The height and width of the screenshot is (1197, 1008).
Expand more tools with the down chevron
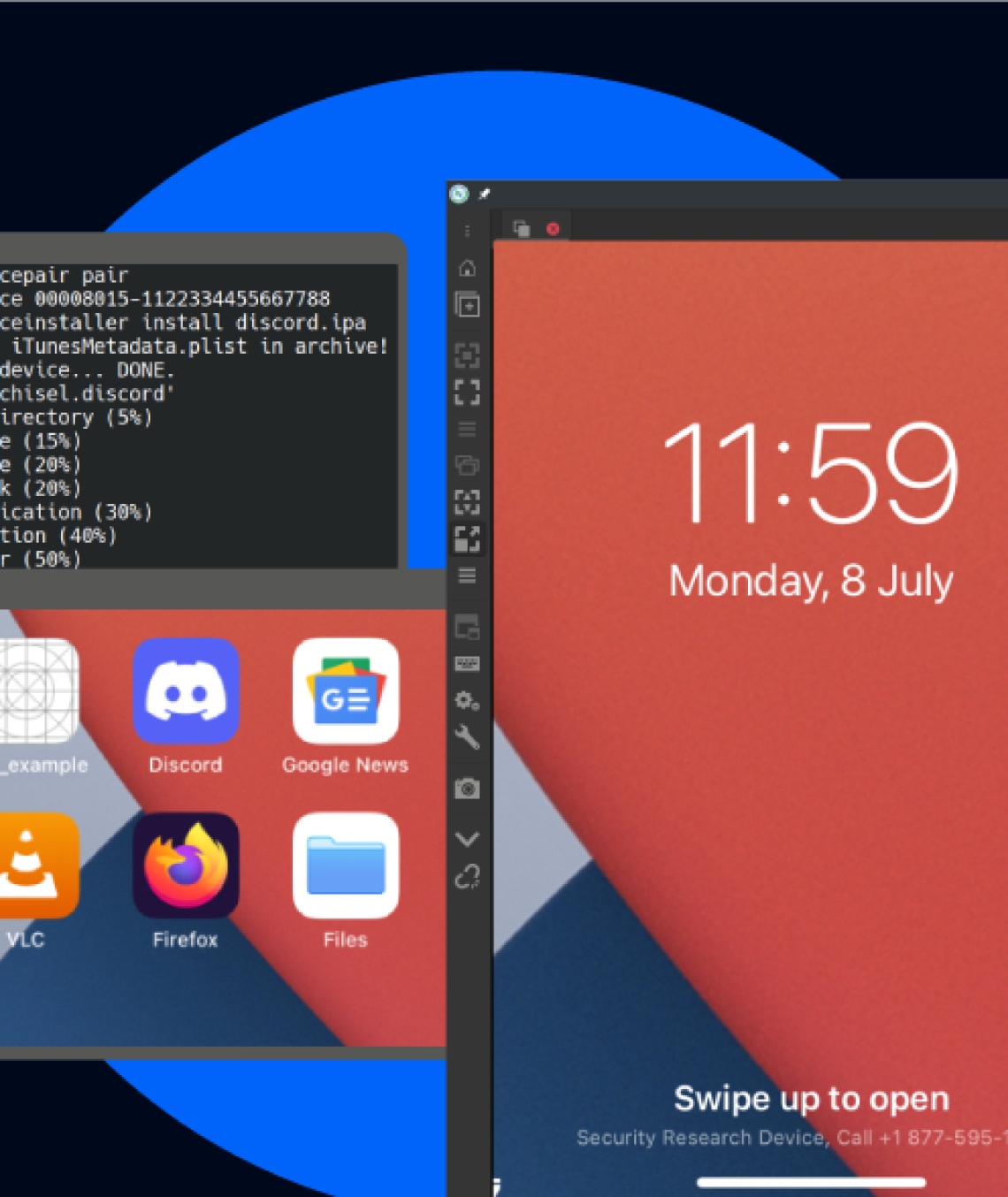tap(467, 838)
